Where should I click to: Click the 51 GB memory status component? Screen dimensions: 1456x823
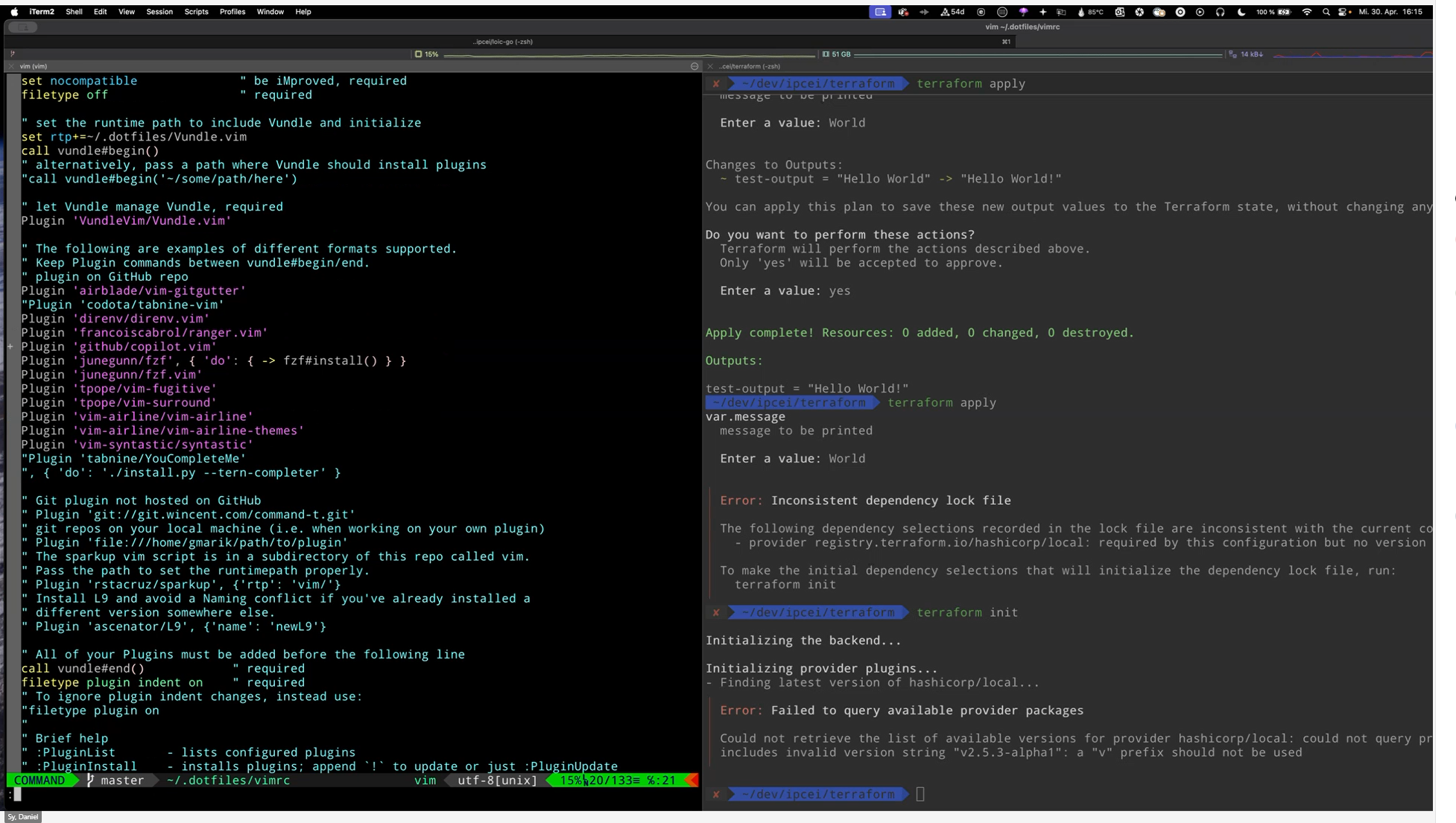coord(836,54)
